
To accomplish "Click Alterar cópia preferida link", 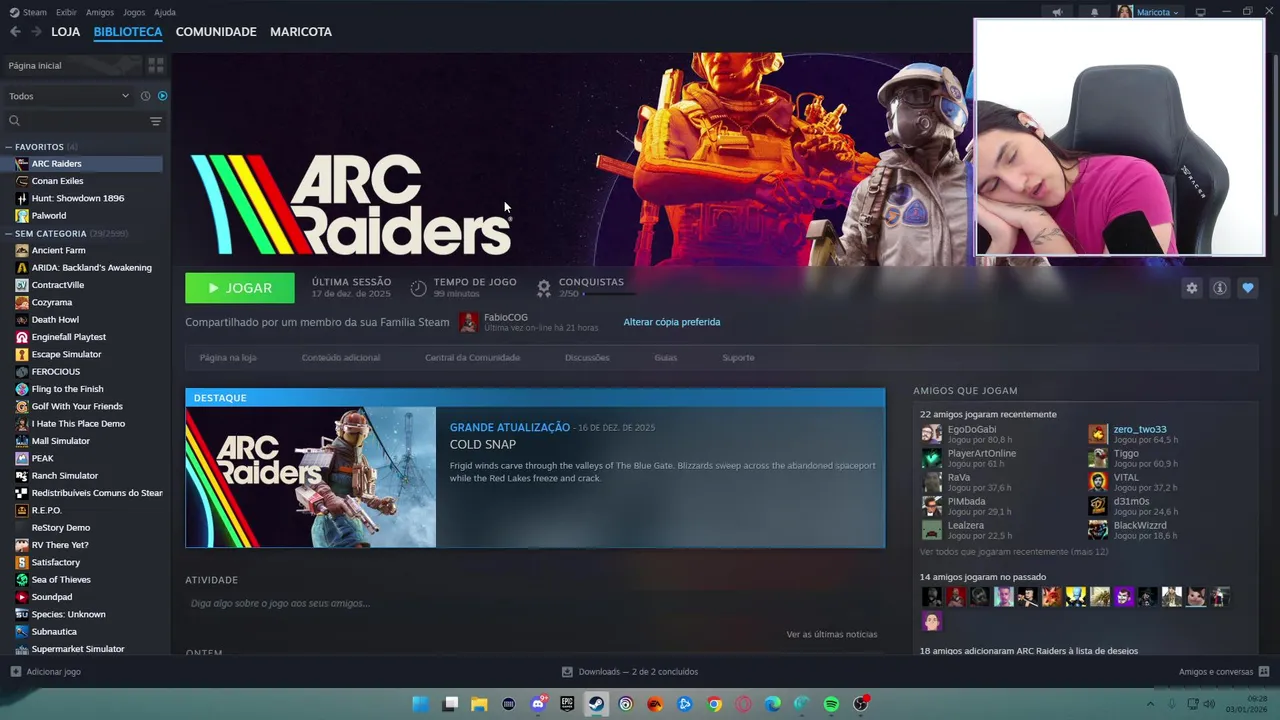I will click(672, 322).
